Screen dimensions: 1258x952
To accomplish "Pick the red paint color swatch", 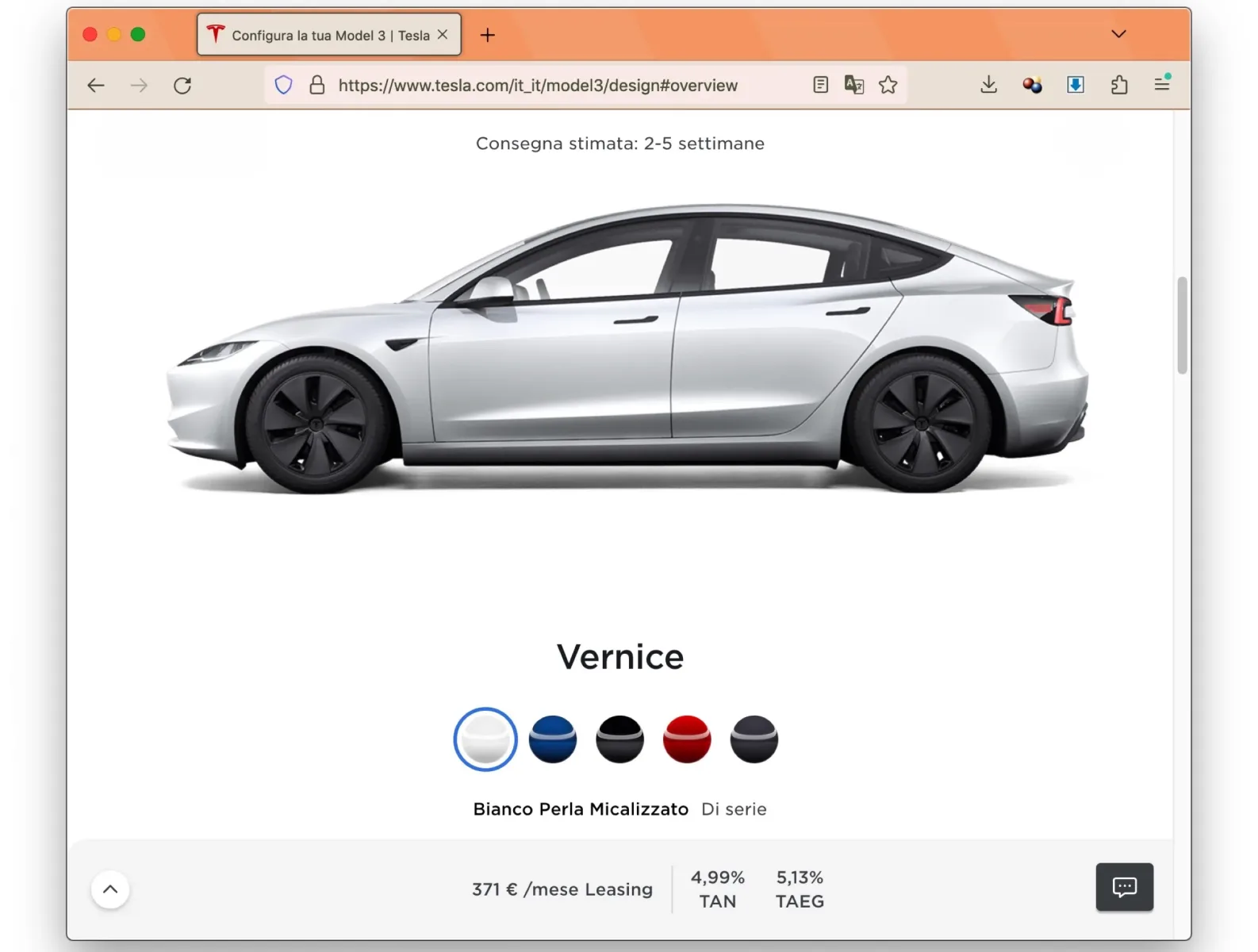I will pos(687,739).
